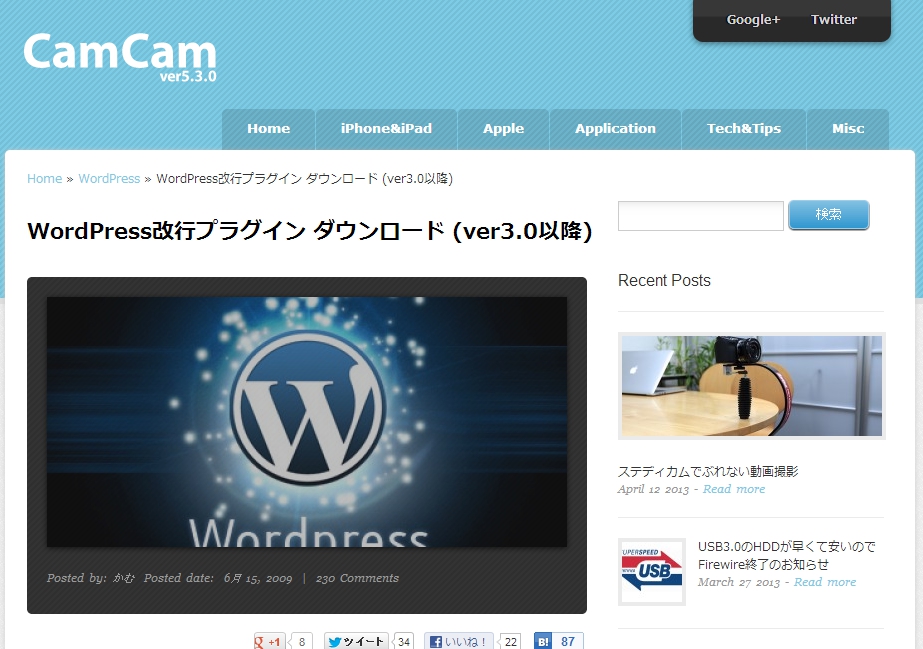This screenshot has height=649, width=923.
Task: Click the CamCam site logo
Action: pos(120,57)
